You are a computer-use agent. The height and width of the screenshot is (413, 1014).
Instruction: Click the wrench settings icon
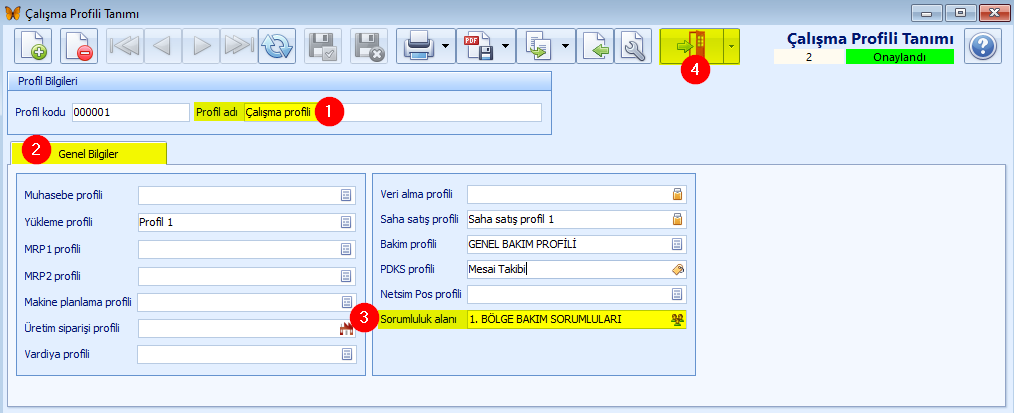[631, 46]
